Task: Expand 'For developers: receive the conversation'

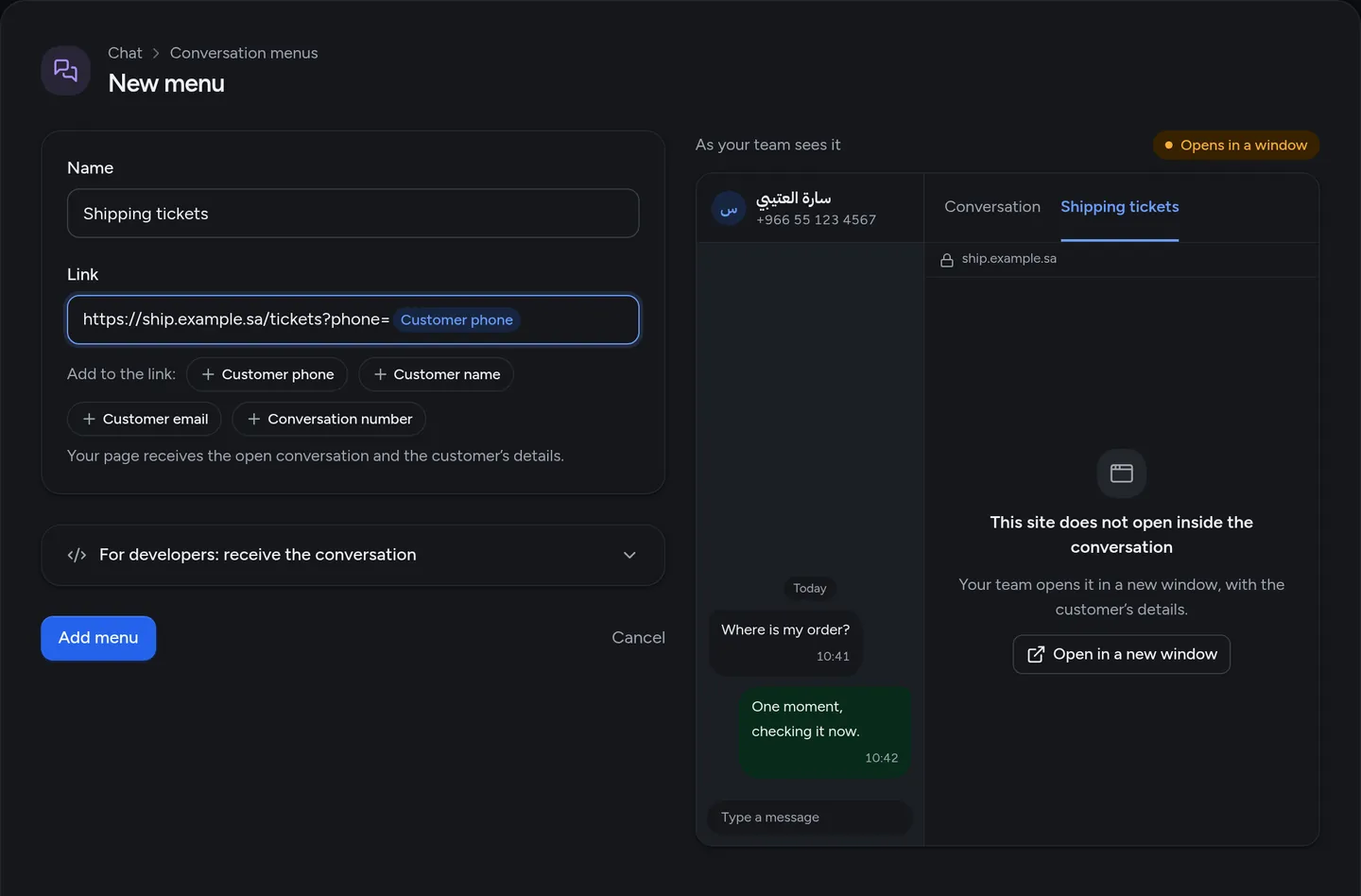Action: [x=353, y=555]
